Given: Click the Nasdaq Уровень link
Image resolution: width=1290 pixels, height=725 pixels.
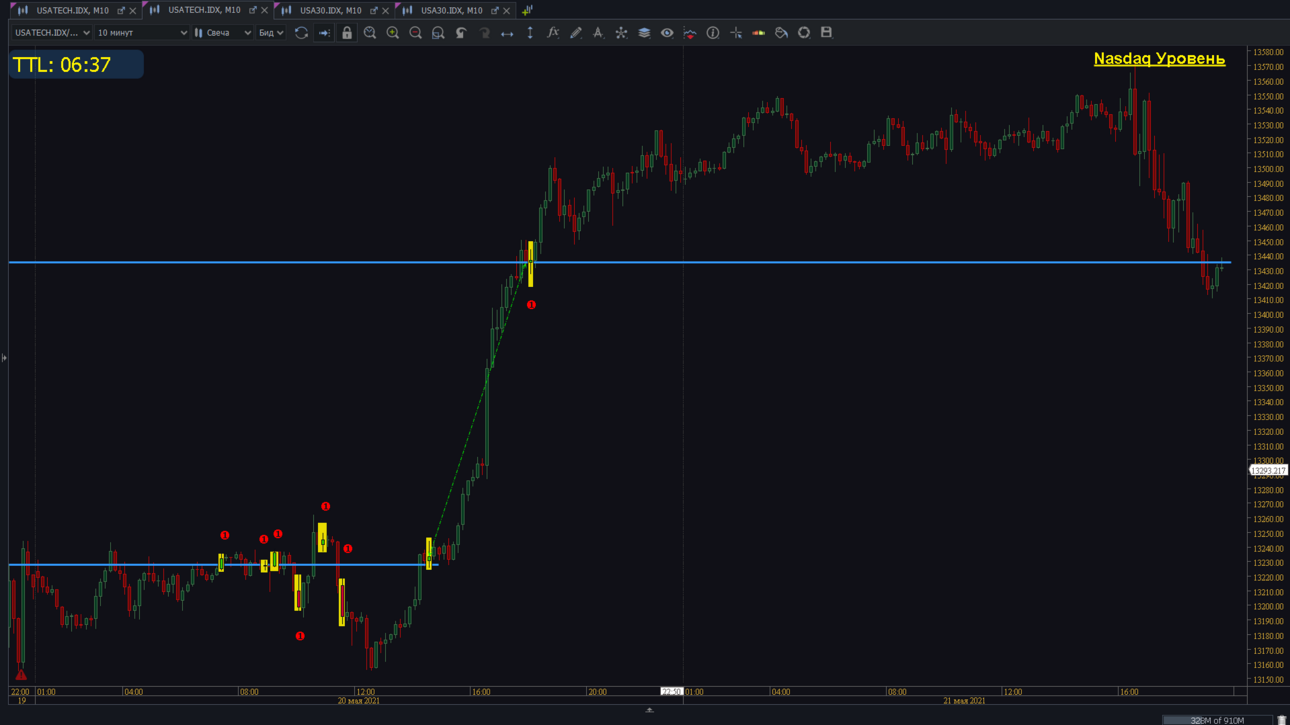Looking at the screenshot, I should (1159, 58).
